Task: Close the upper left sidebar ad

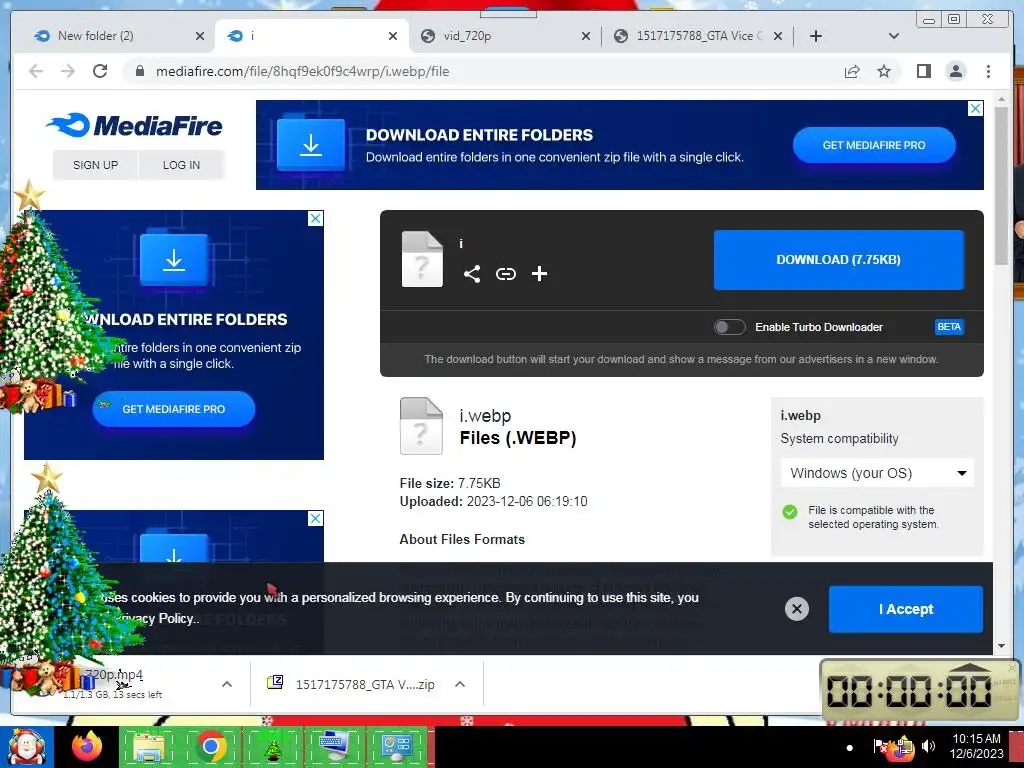Action: point(315,218)
